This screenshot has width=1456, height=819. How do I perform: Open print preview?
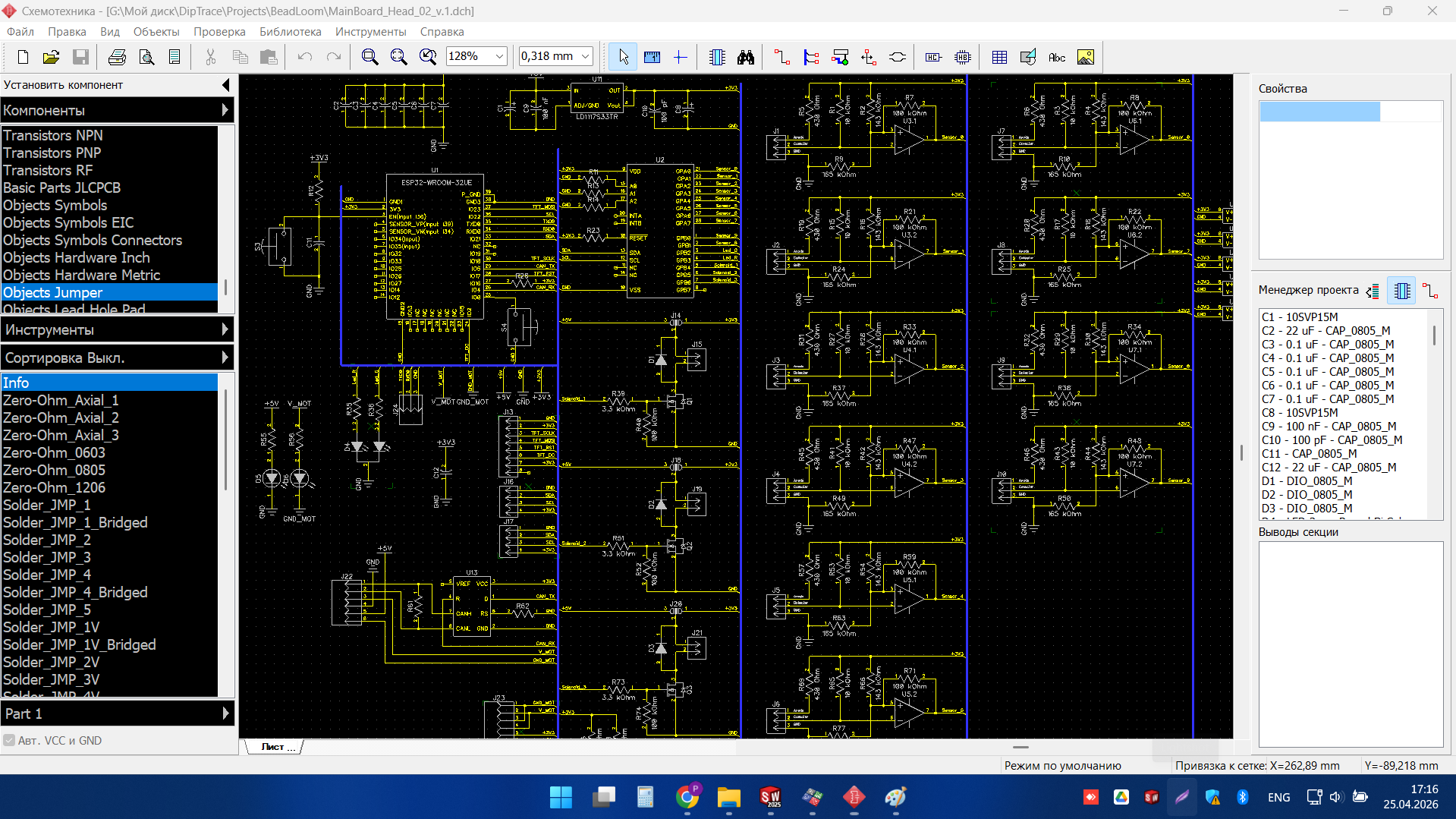click(x=146, y=57)
